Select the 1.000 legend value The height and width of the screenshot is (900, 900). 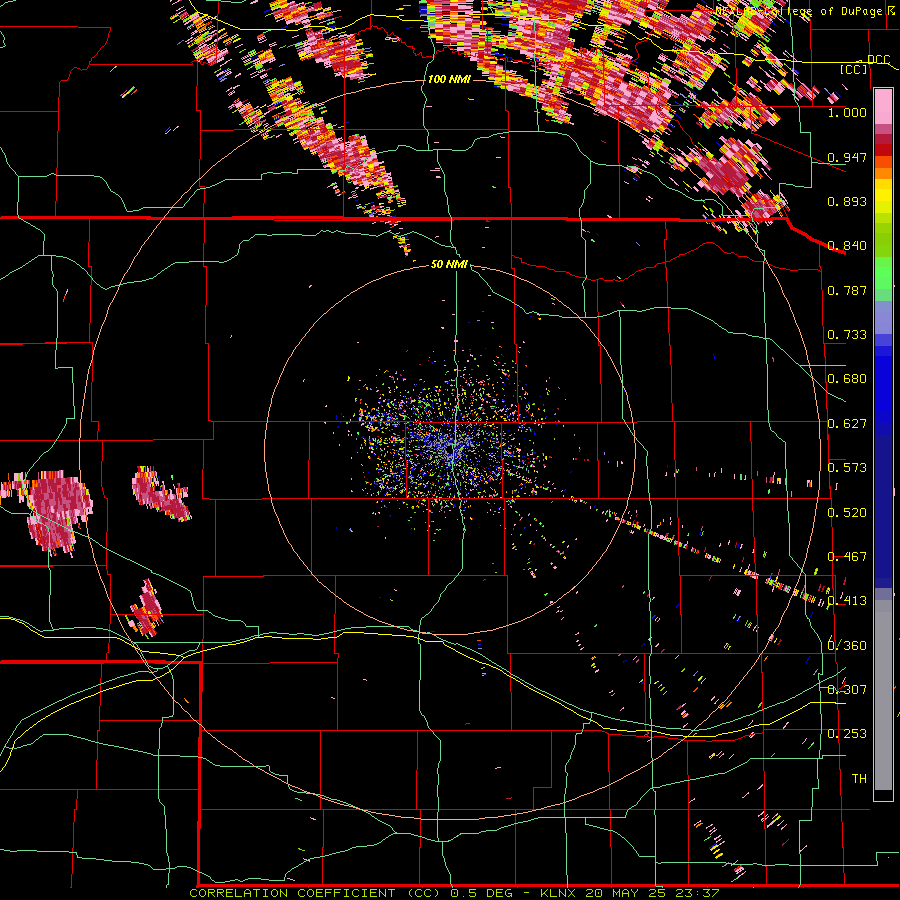(x=847, y=113)
